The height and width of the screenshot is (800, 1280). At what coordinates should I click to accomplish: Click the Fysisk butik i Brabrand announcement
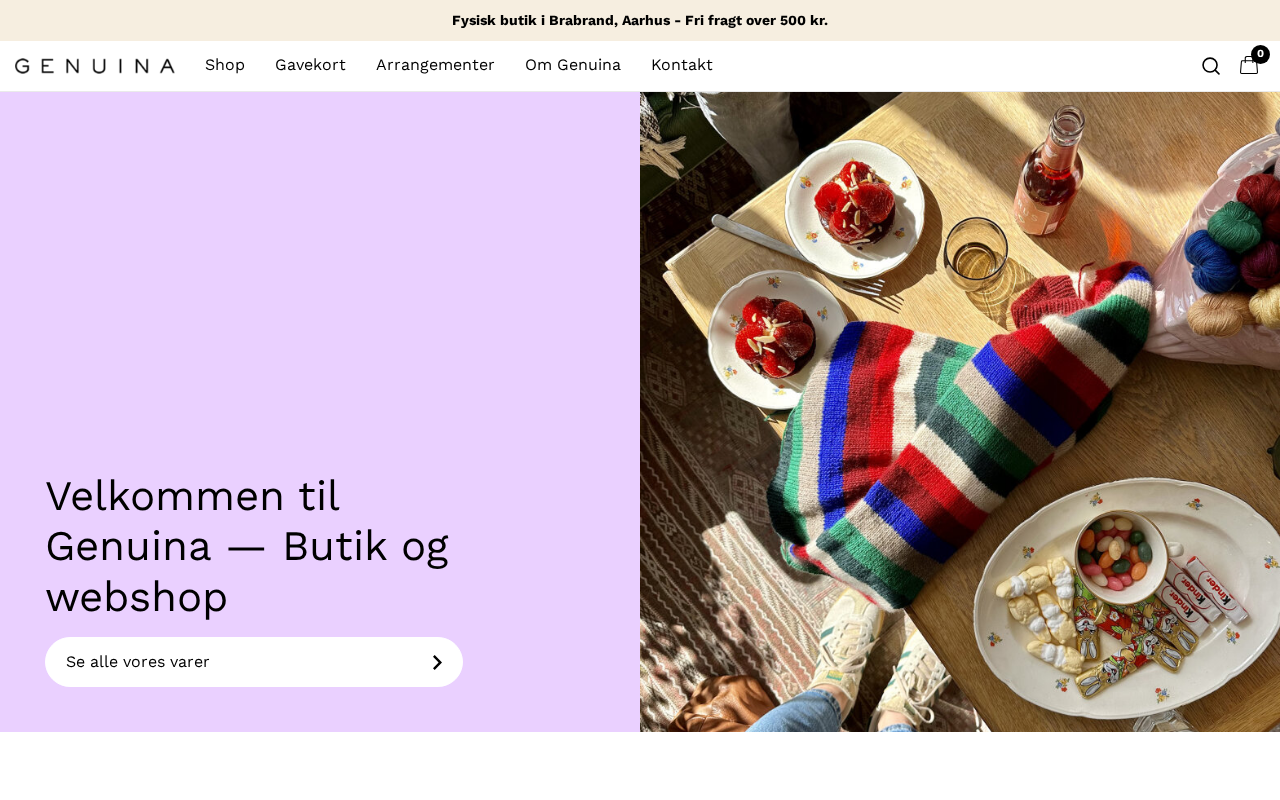click(640, 20)
